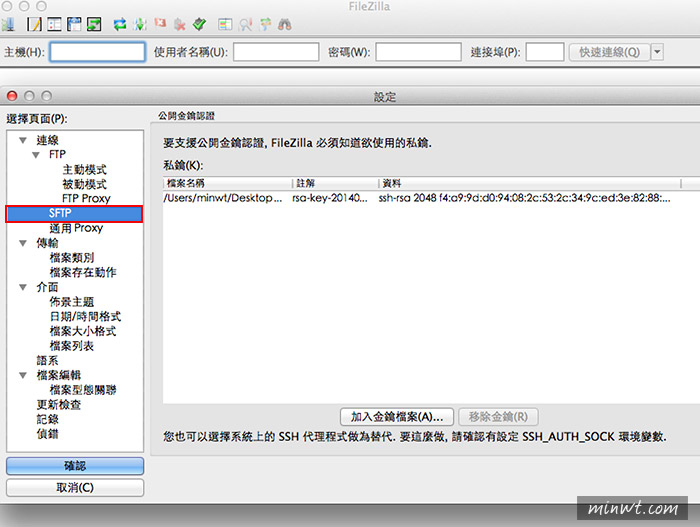Select 偵錯 settings page
700x527 pixels.
(47, 434)
